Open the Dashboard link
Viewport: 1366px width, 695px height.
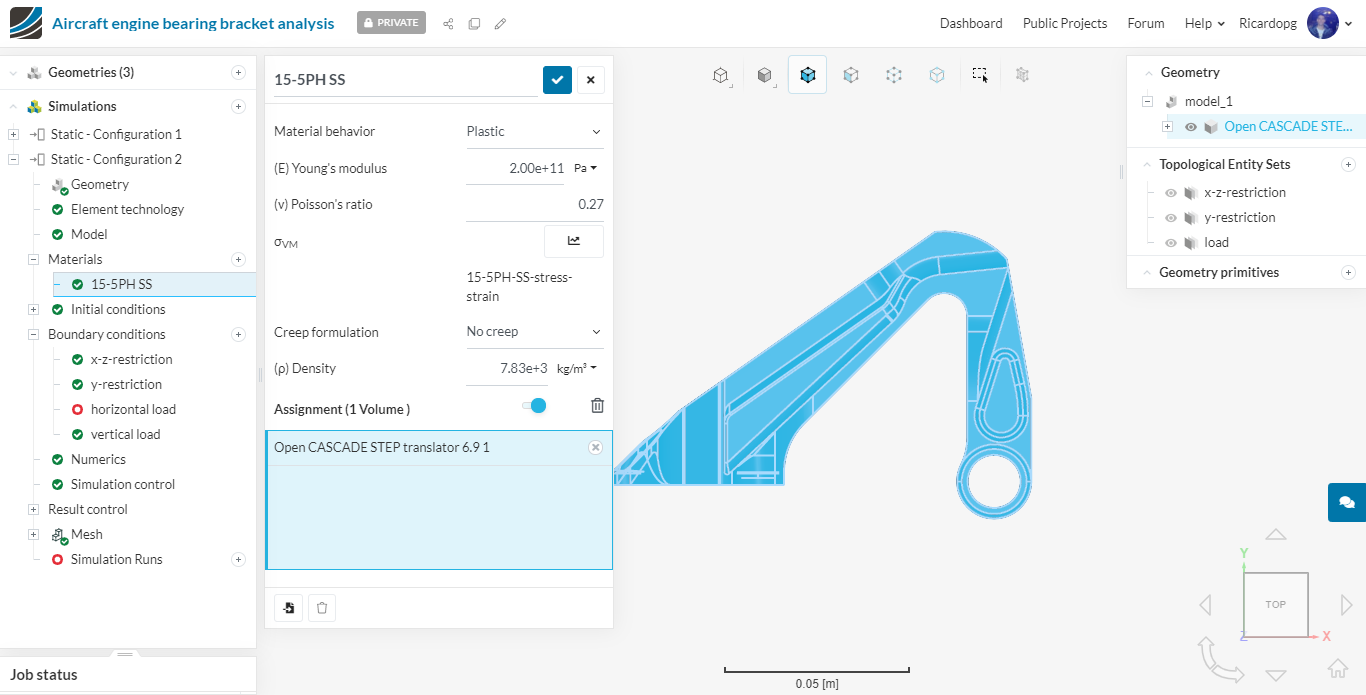970,23
